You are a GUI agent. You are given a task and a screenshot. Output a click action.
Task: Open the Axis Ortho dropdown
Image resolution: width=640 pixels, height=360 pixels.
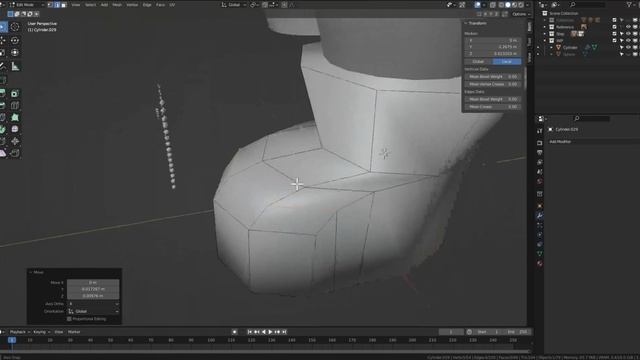[x=93, y=304]
